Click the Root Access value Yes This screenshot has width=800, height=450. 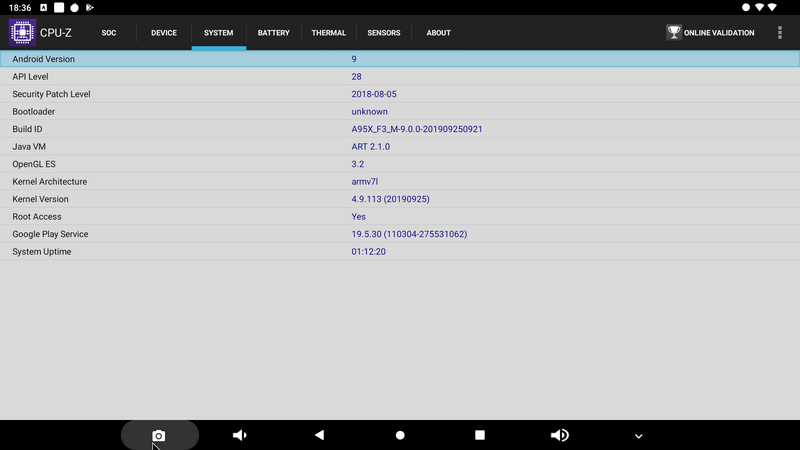(358, 217)
